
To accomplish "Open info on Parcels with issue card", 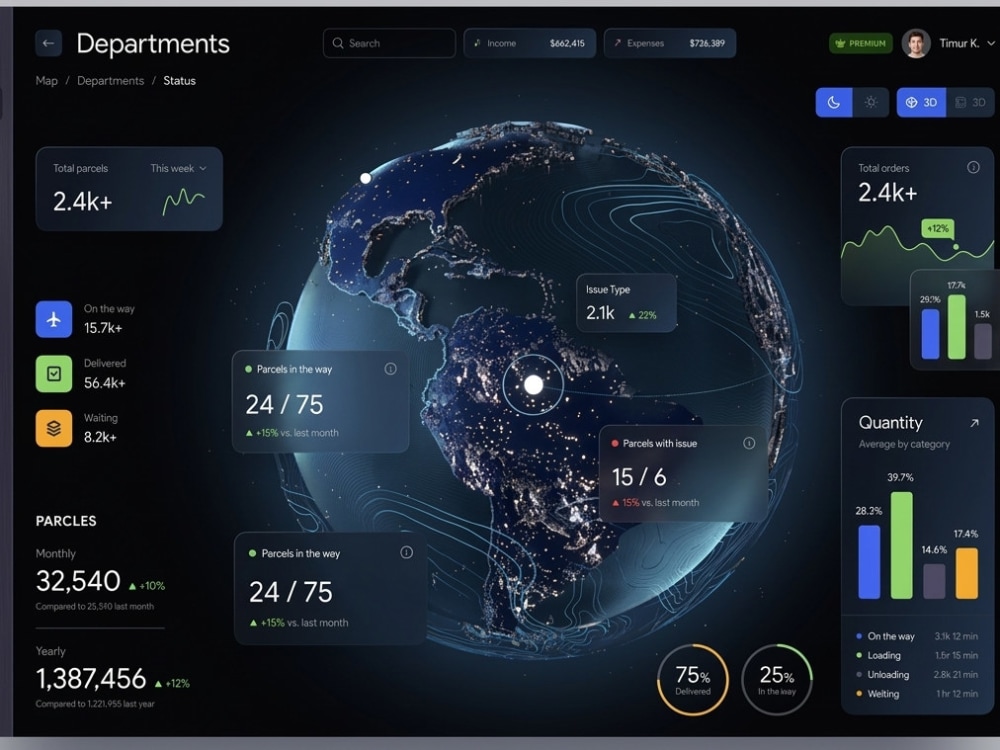I will (749, 443).
